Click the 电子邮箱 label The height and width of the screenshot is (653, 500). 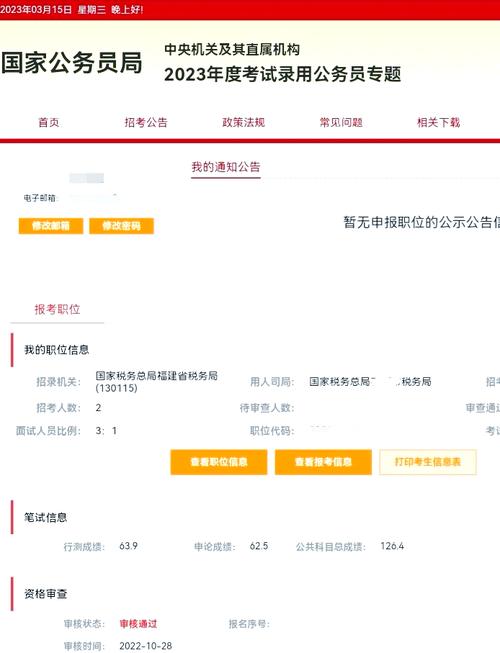pos(40,198)
